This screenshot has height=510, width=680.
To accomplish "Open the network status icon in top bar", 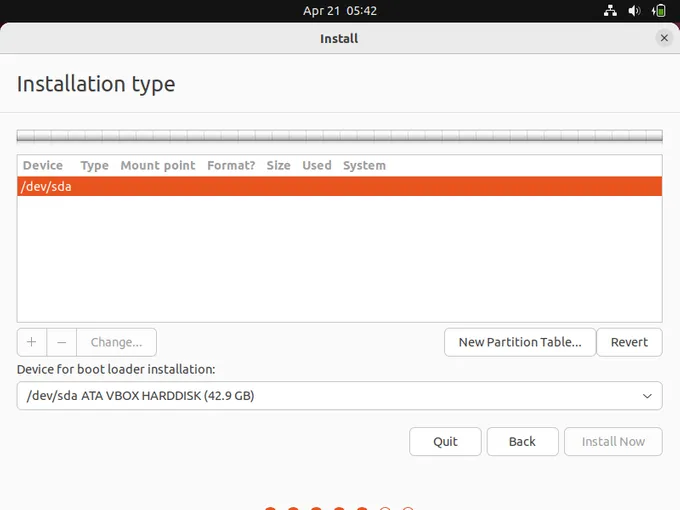I will (611, 11).
